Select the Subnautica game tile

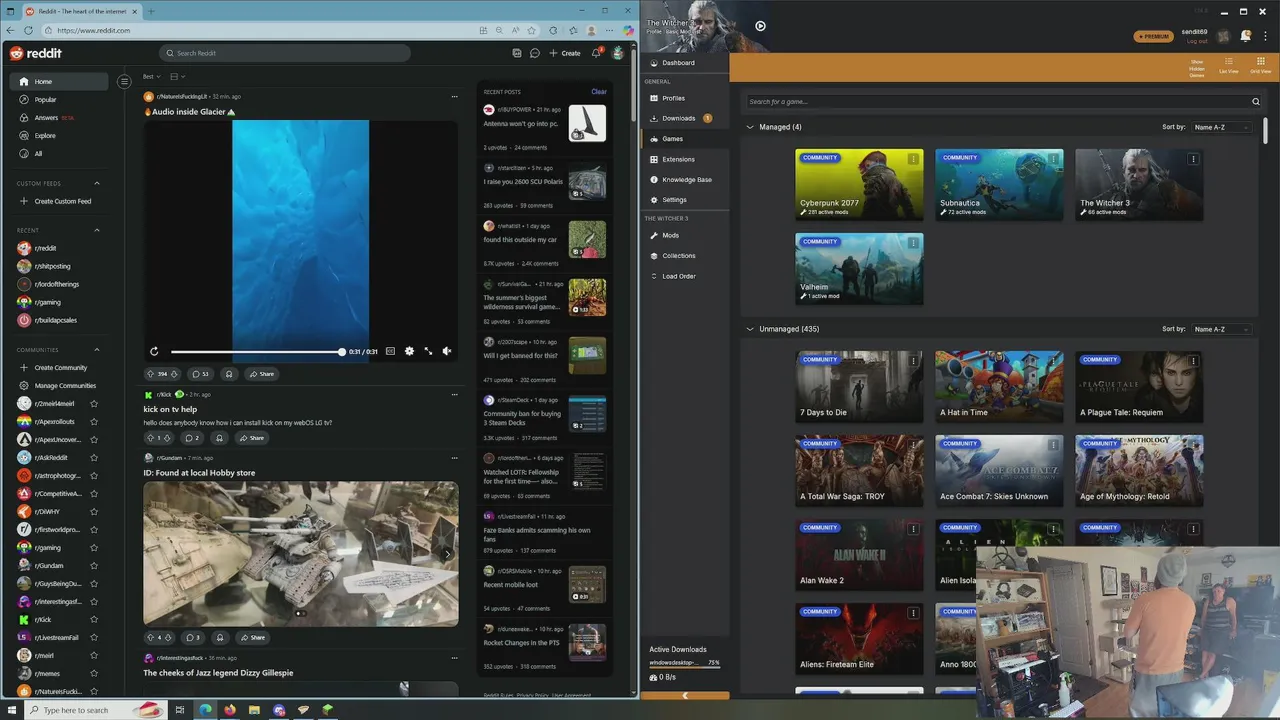pyautogui.click(x=999, y=184)
